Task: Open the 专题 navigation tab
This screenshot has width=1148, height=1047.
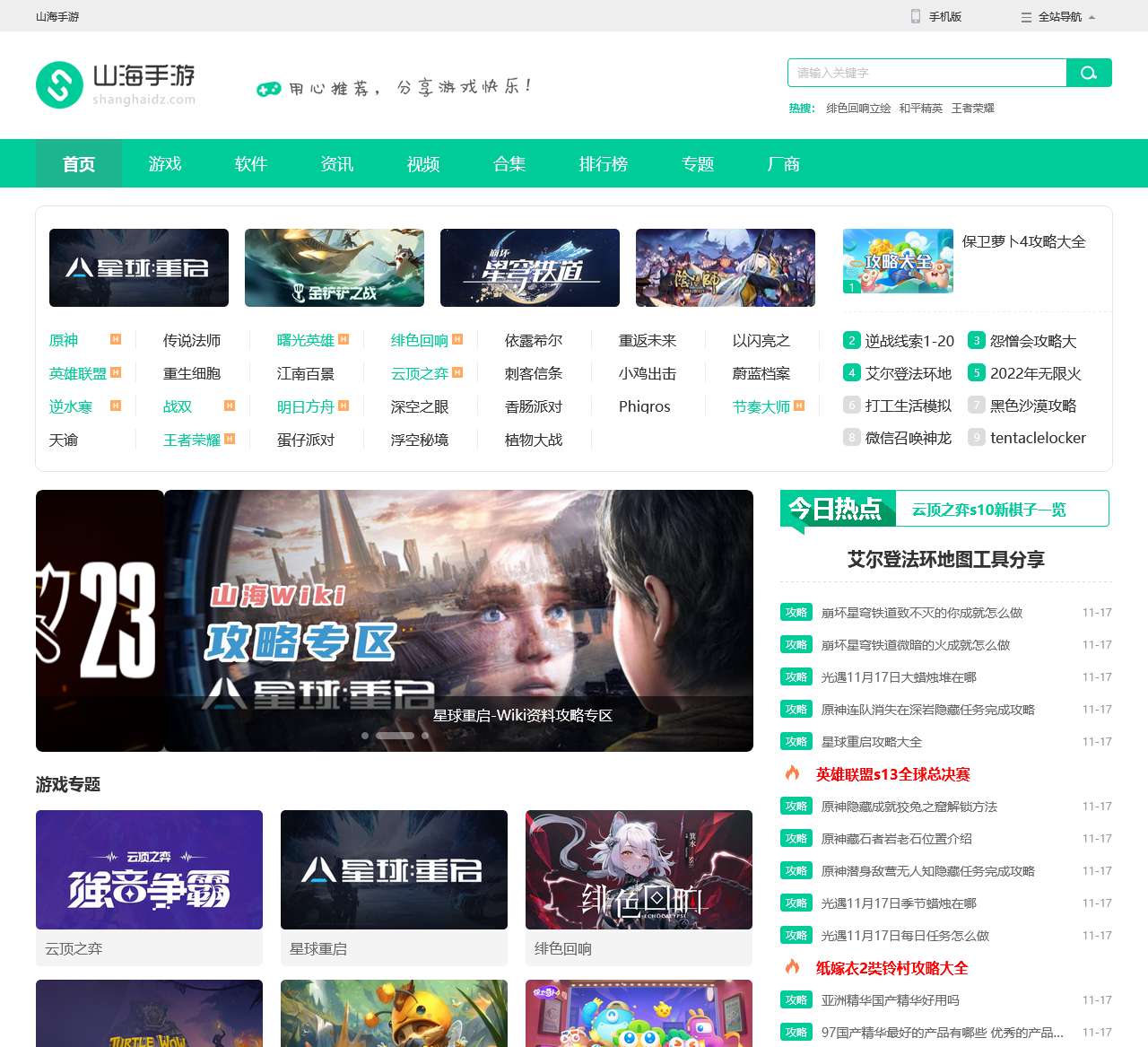Action: [x=698, y=163]
